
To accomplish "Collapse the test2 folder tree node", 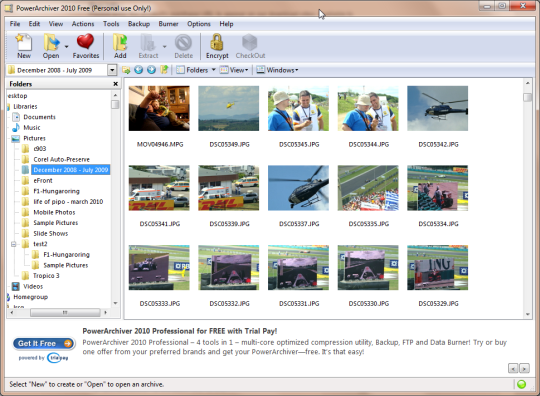I will point(13,244).
